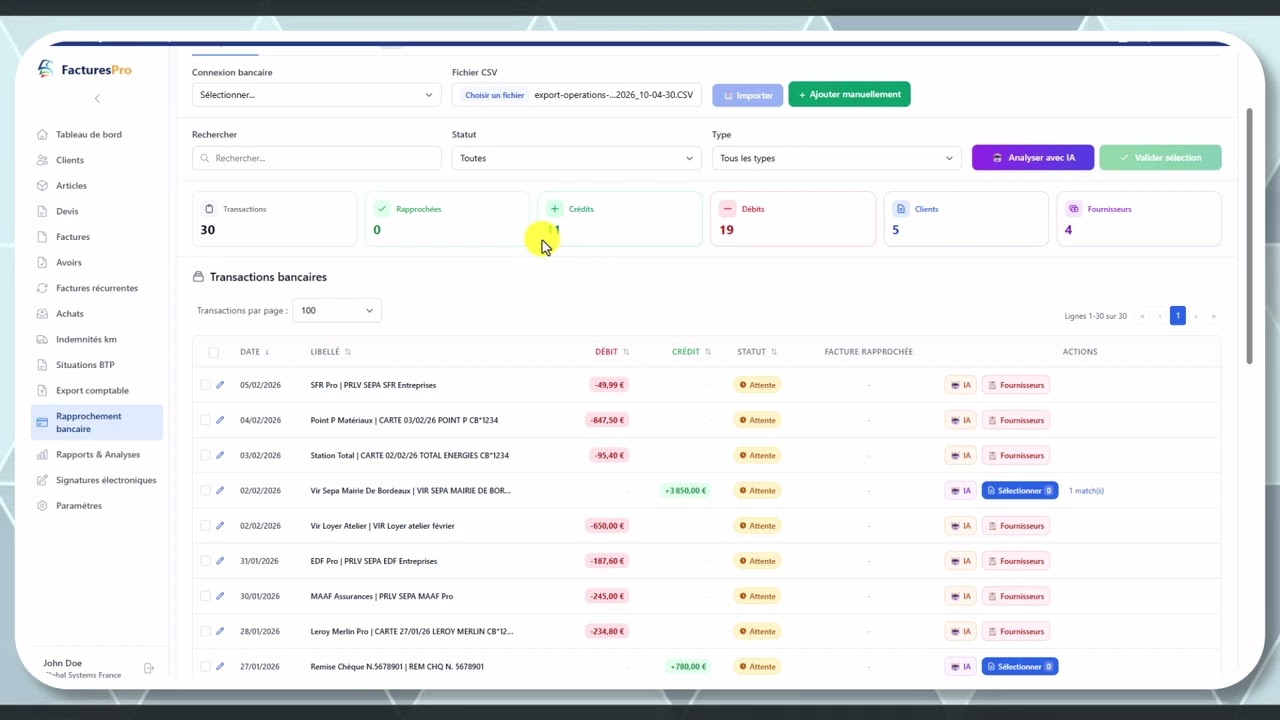Image resolution: width=1280 pixels, height=720 pixels.
Task: Open the Type filter dropdown
Action: (x=836, y=158)
